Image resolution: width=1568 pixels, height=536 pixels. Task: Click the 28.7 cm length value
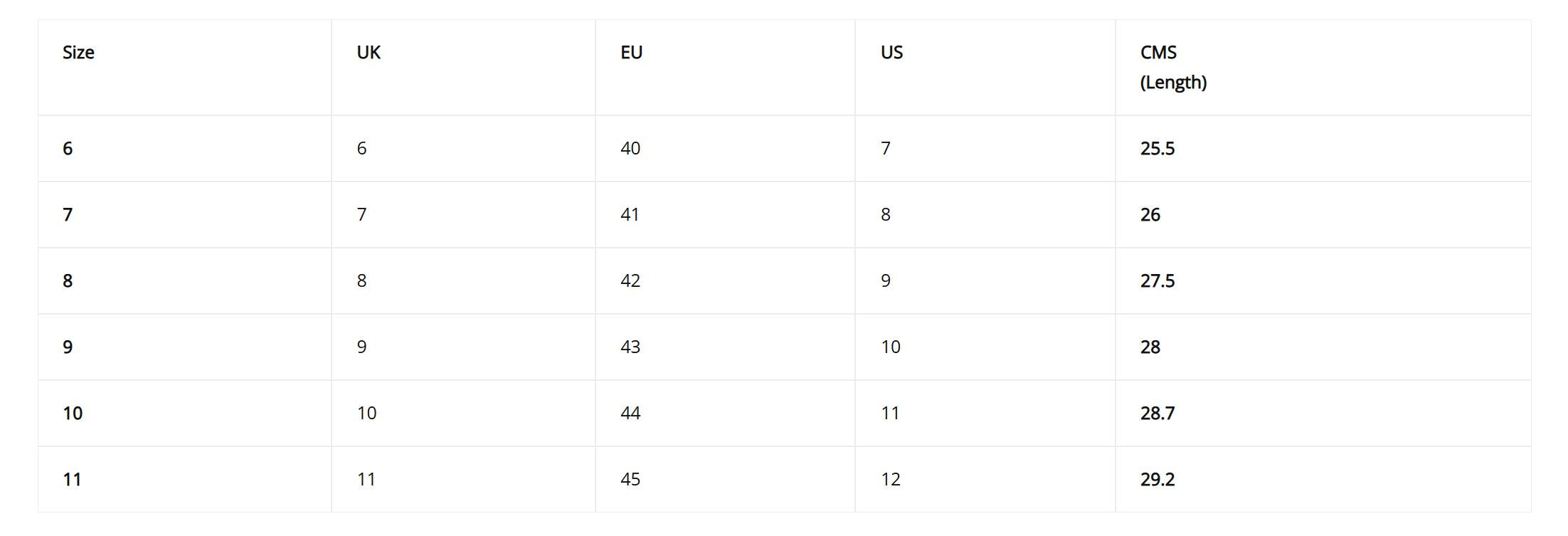click(x=1157, y=414)
